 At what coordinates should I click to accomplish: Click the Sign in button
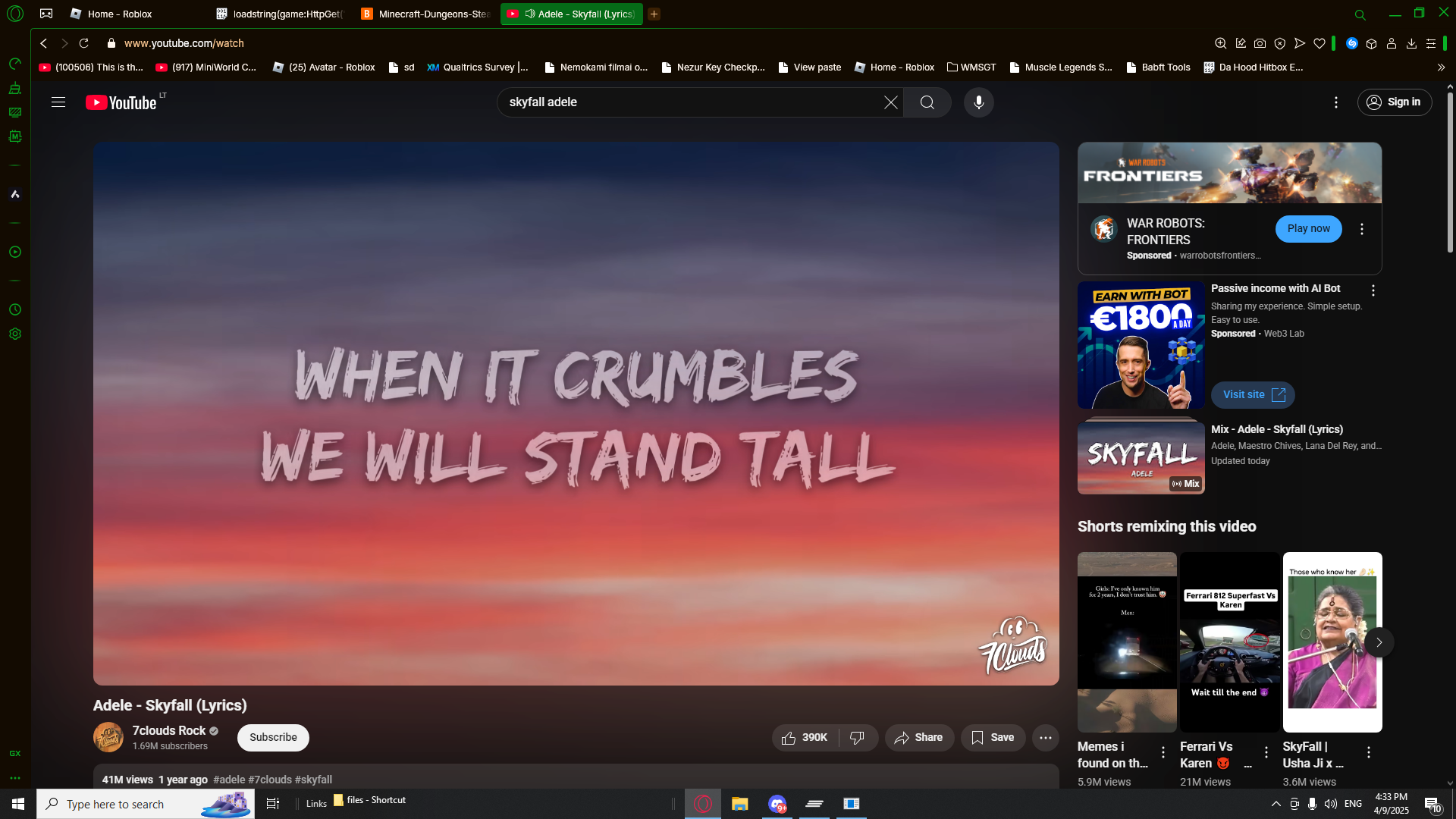(x=1394, y=102)
